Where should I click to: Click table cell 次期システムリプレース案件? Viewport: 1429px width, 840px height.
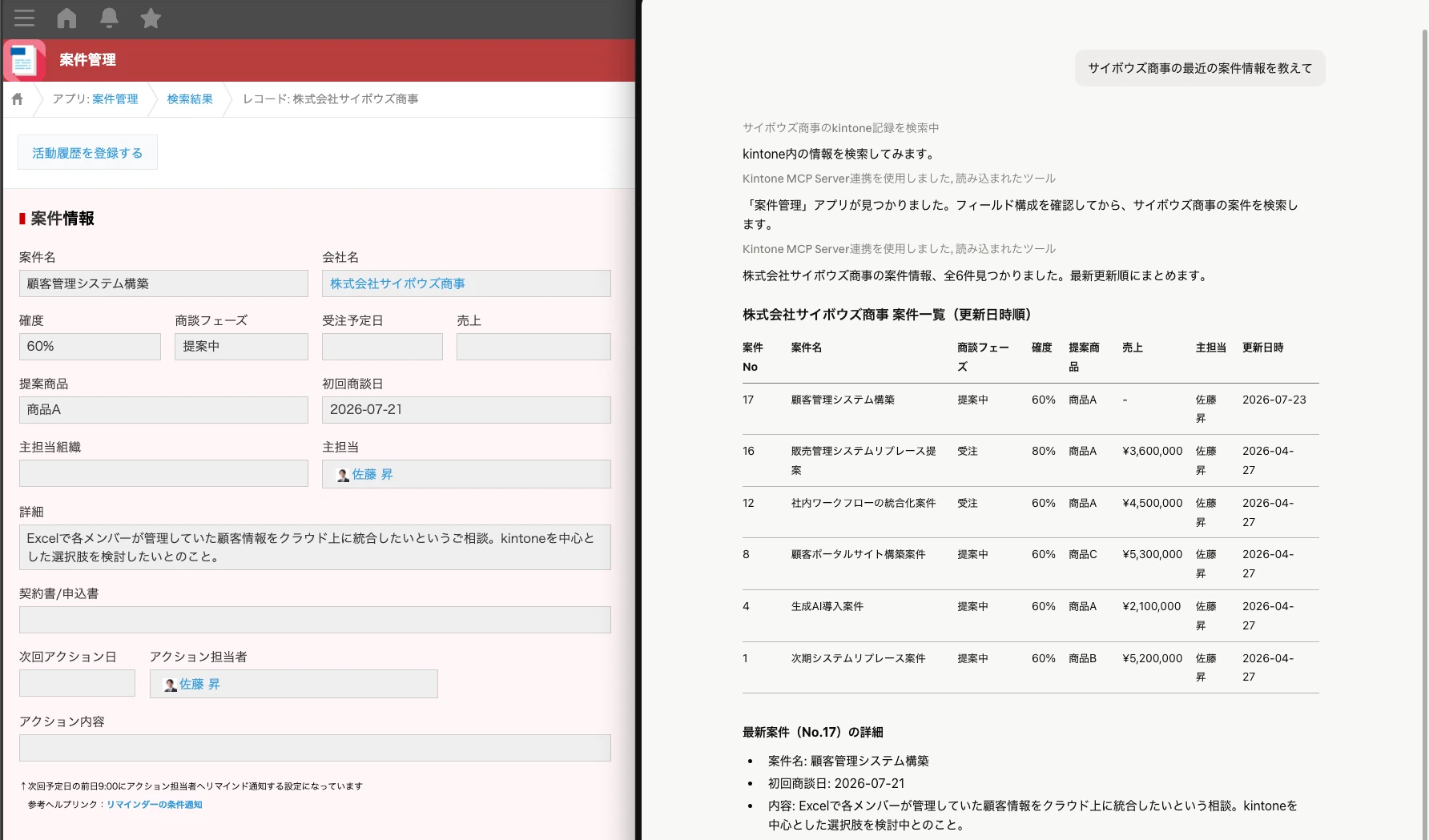pos(858,658)
